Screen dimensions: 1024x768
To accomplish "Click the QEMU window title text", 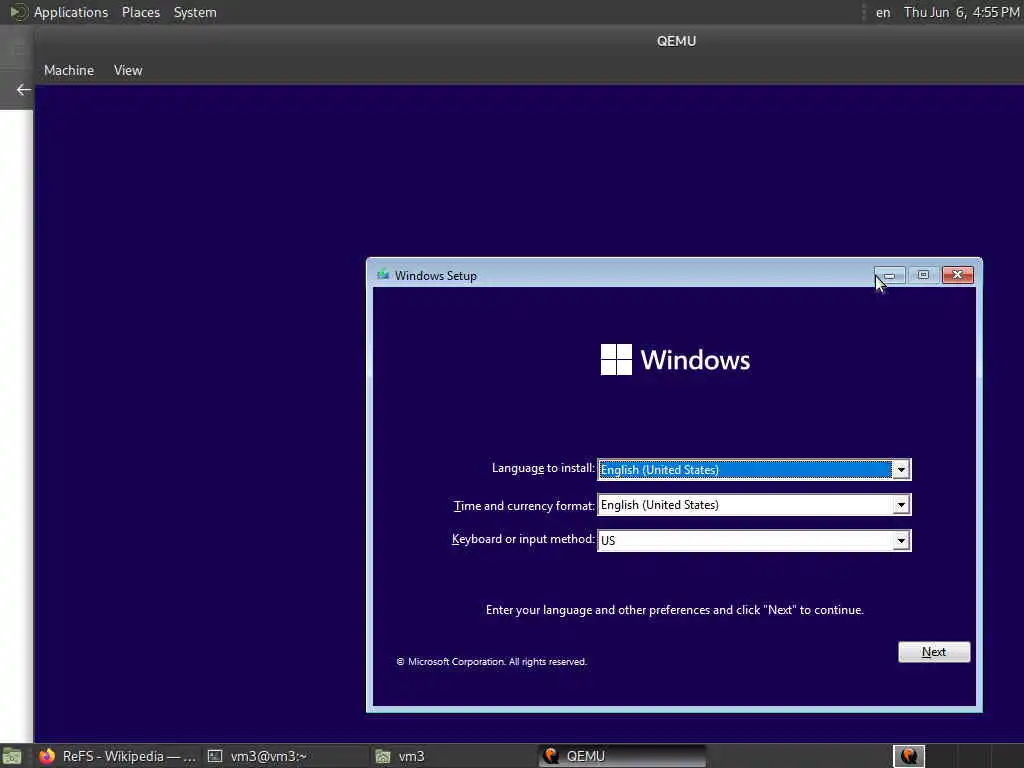I will click(676, 41).
